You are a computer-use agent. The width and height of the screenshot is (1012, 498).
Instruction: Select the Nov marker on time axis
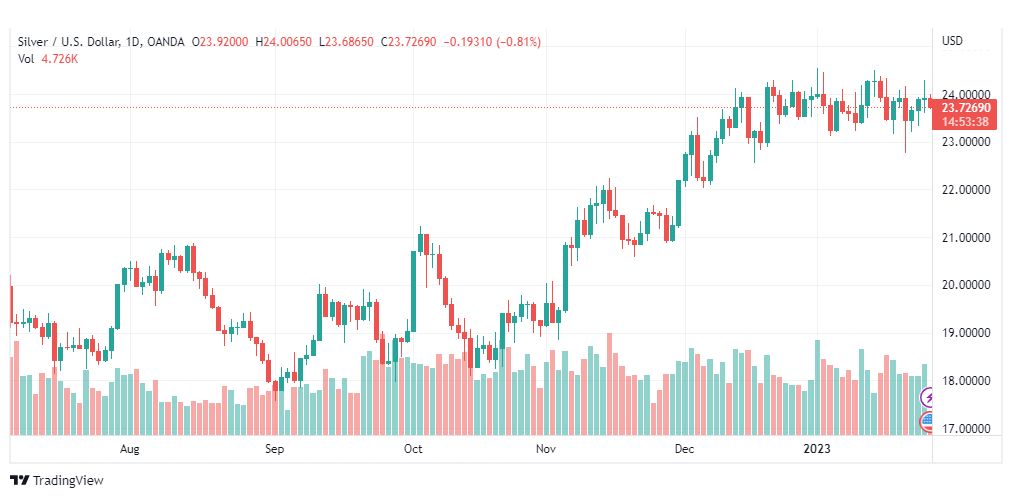[546, 449]
